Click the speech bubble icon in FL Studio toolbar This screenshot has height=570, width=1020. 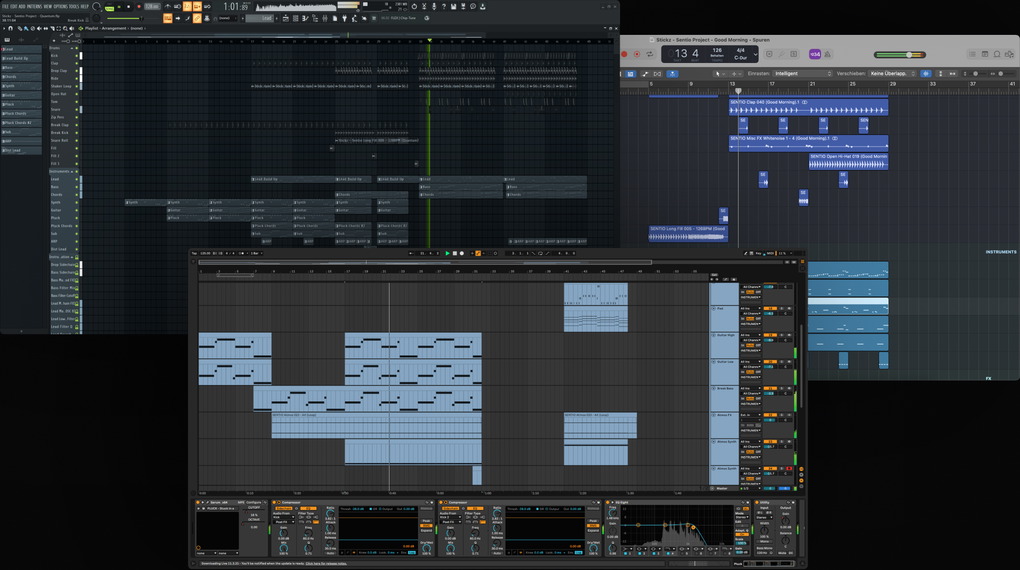(473, 7)
